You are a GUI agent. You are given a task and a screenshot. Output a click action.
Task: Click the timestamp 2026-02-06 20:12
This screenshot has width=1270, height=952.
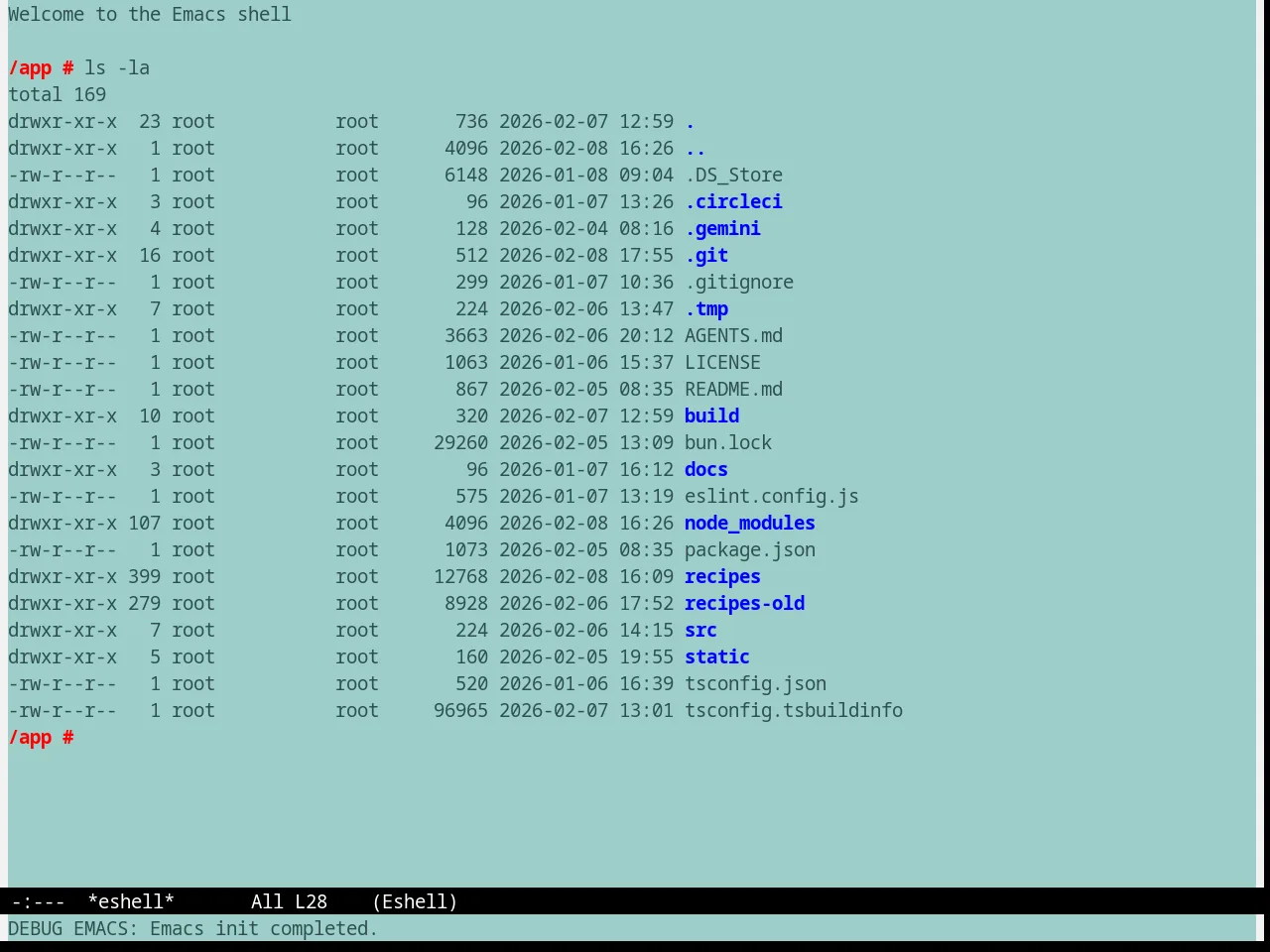tap(586, 336)
